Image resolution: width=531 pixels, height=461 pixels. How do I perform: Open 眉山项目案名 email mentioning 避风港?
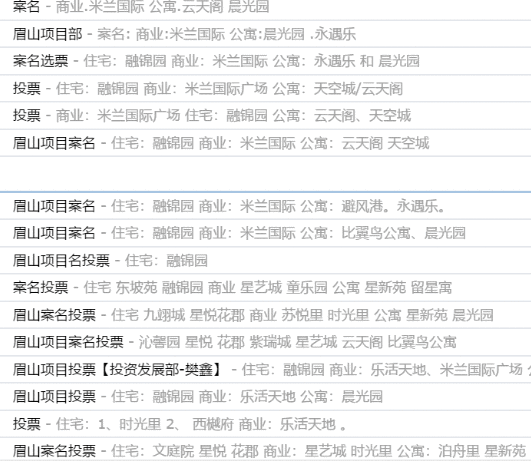tap(266, 206)
